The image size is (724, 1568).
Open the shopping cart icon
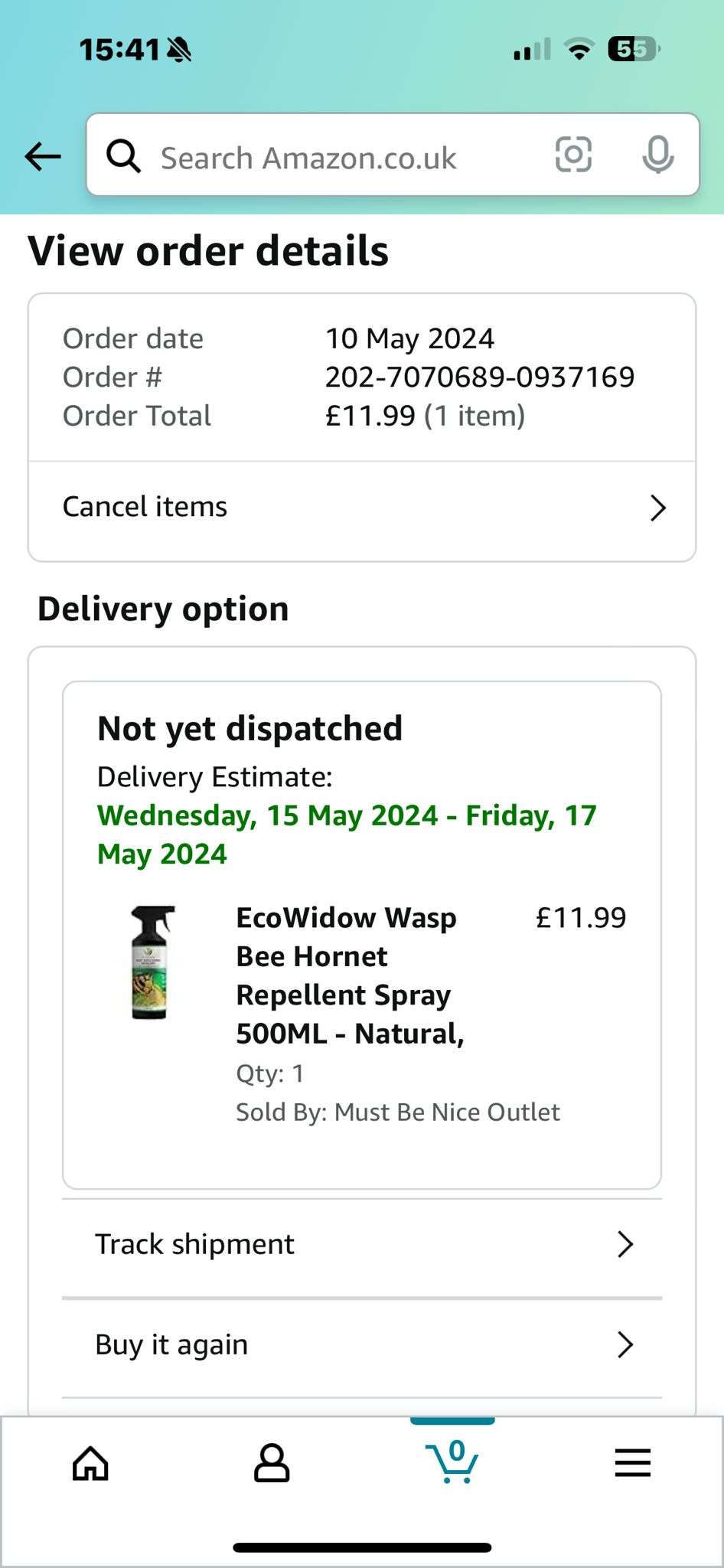[452, 1461]
